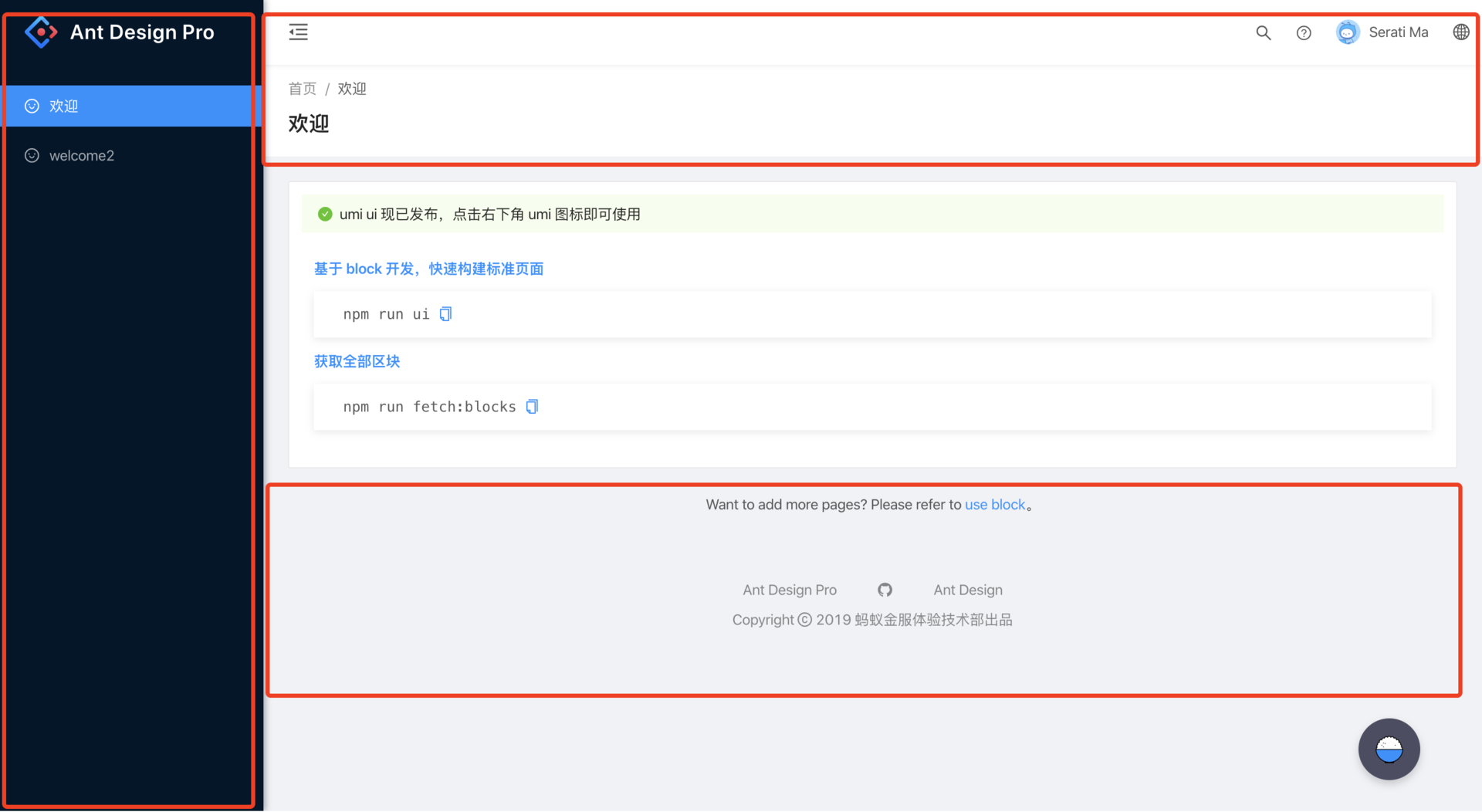Open the umi ui floating bubble
The height and width of the screenshot is (812, 1482).
[x=1389, y=749]
